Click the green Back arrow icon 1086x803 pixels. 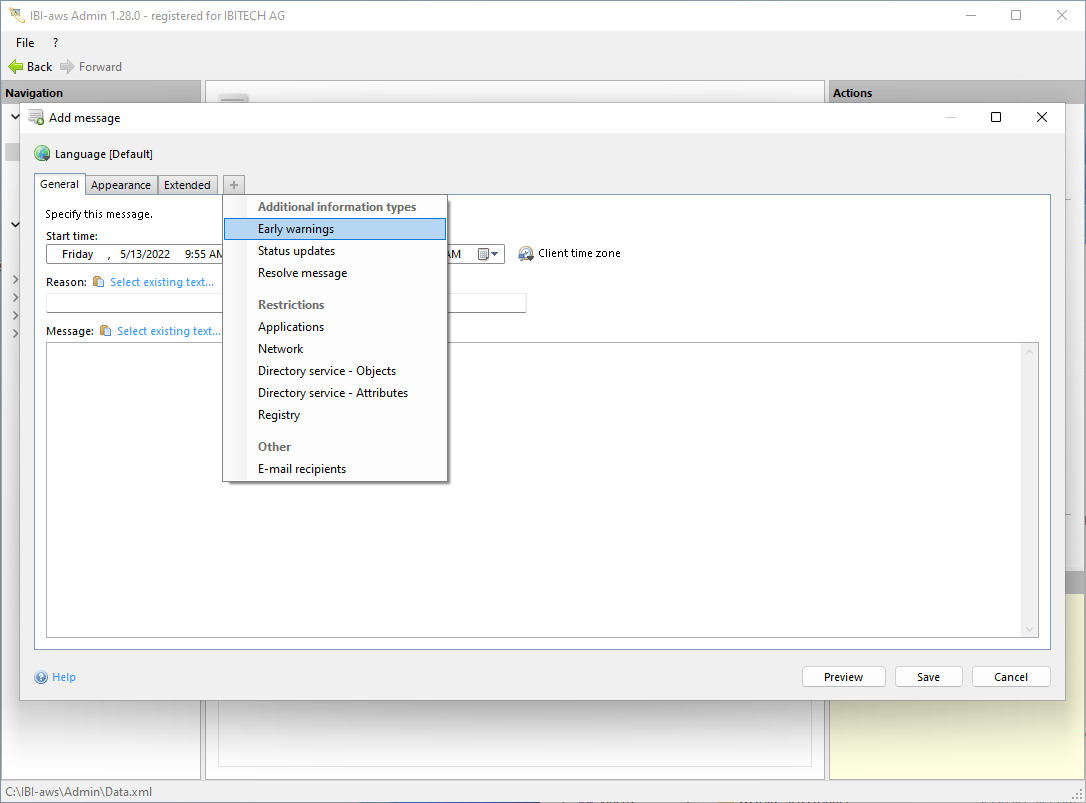click(x=16, y=67)
